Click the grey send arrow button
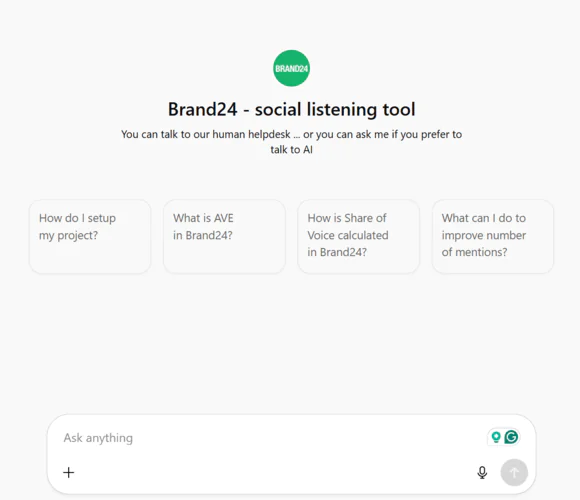The width and height of the screenshot is (580, 500). [x=514, y=472]
